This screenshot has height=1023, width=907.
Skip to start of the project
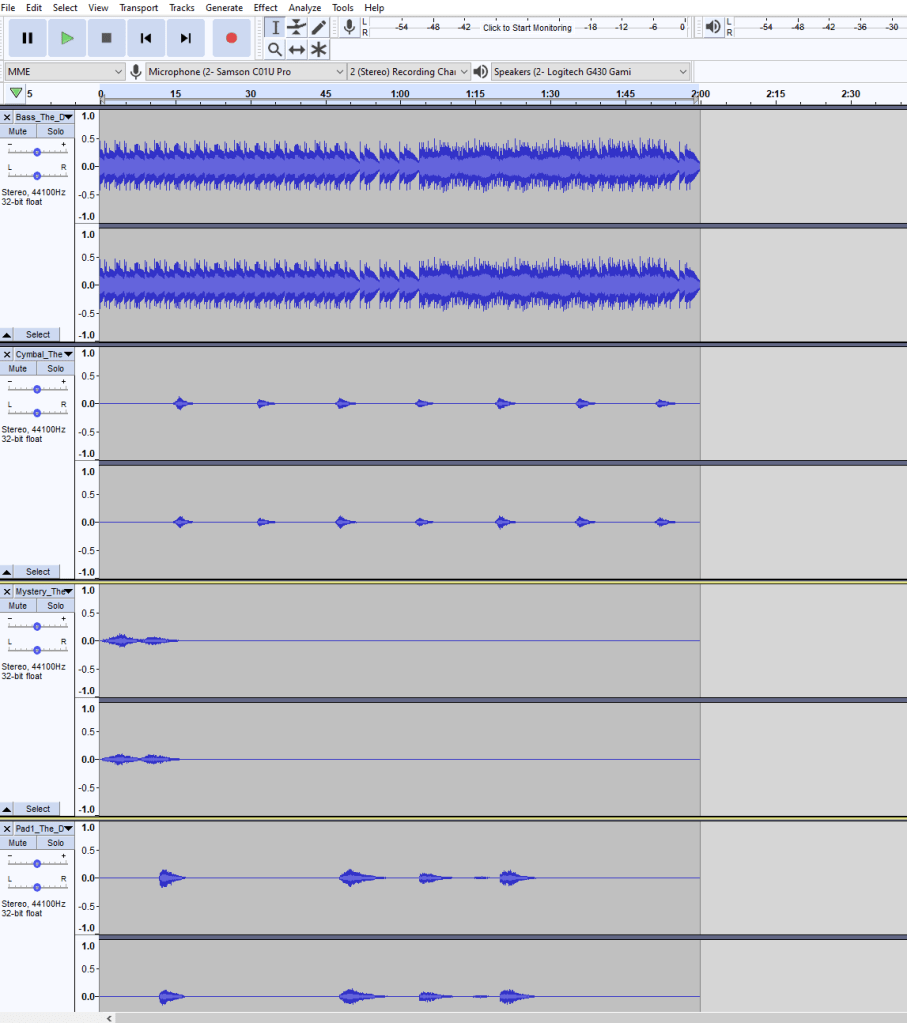(x=146, y=38)
